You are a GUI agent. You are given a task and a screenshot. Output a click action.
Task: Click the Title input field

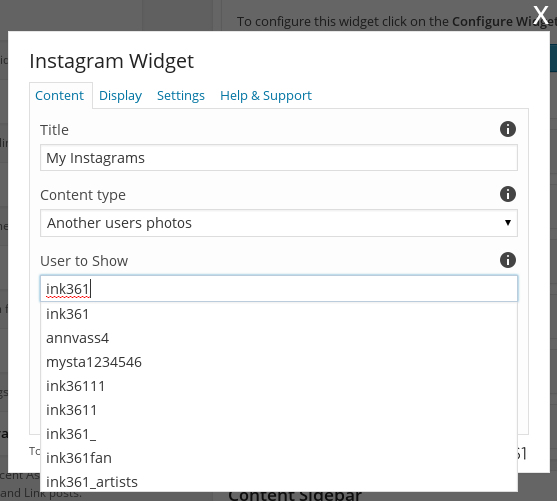[279, 158]
